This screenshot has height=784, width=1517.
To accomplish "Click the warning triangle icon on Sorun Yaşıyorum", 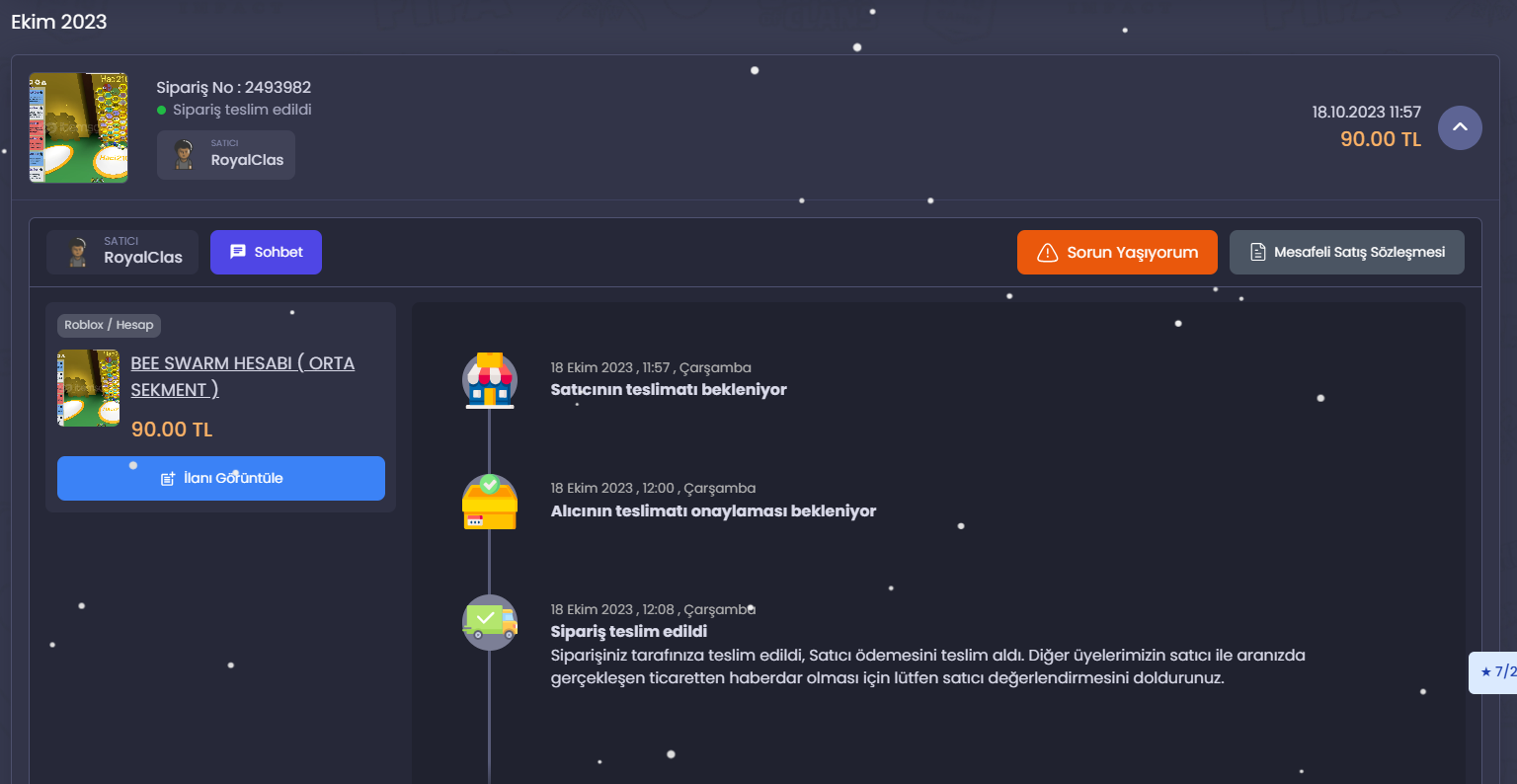I will coord(1048,253).
